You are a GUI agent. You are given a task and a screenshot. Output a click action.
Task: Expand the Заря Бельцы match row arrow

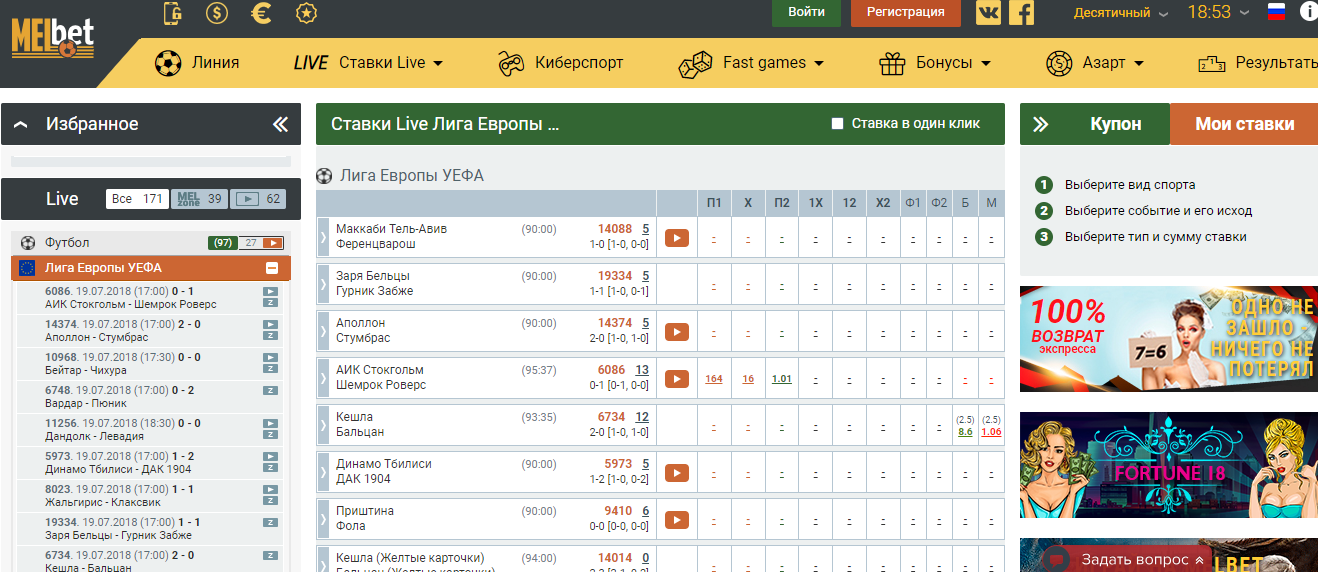click(x=323, y=285)
